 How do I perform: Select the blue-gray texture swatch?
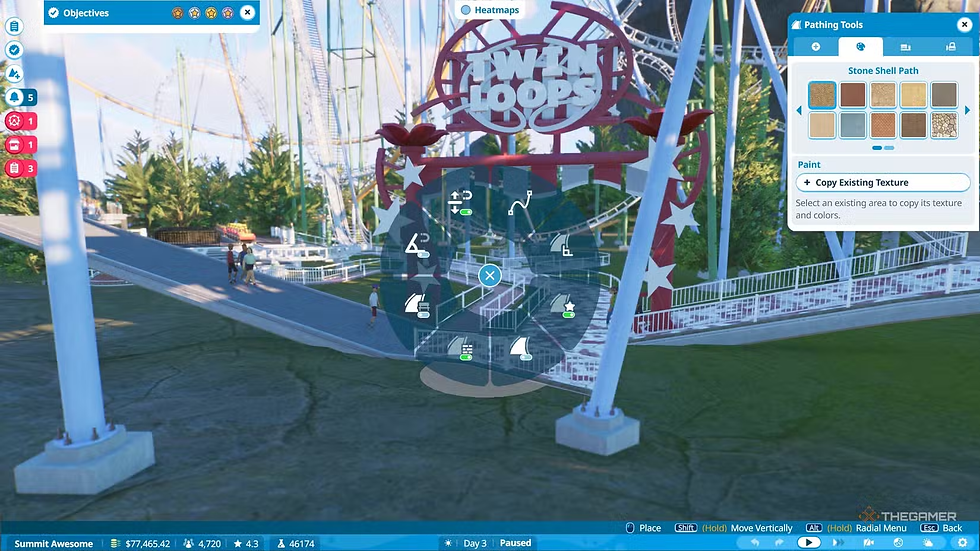coord(852,126)
